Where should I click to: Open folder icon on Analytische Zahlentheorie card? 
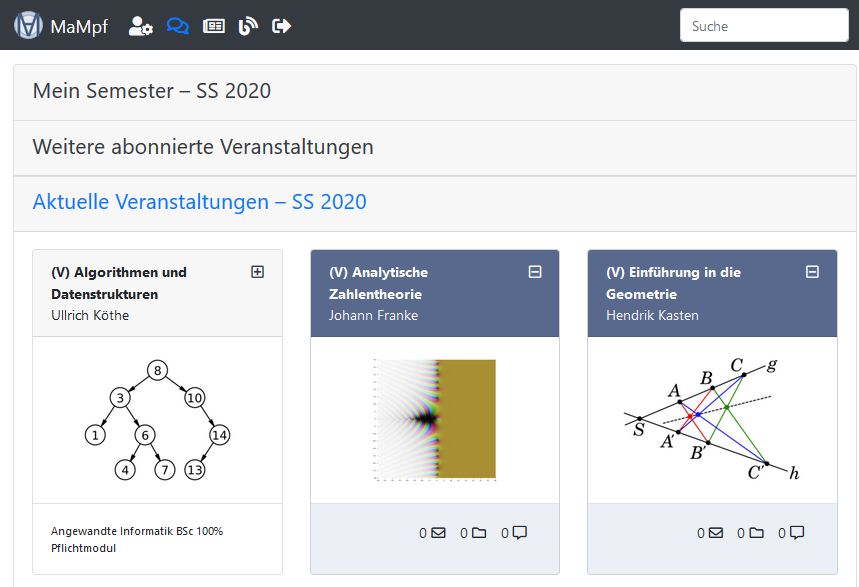click(x=479, y=533)
